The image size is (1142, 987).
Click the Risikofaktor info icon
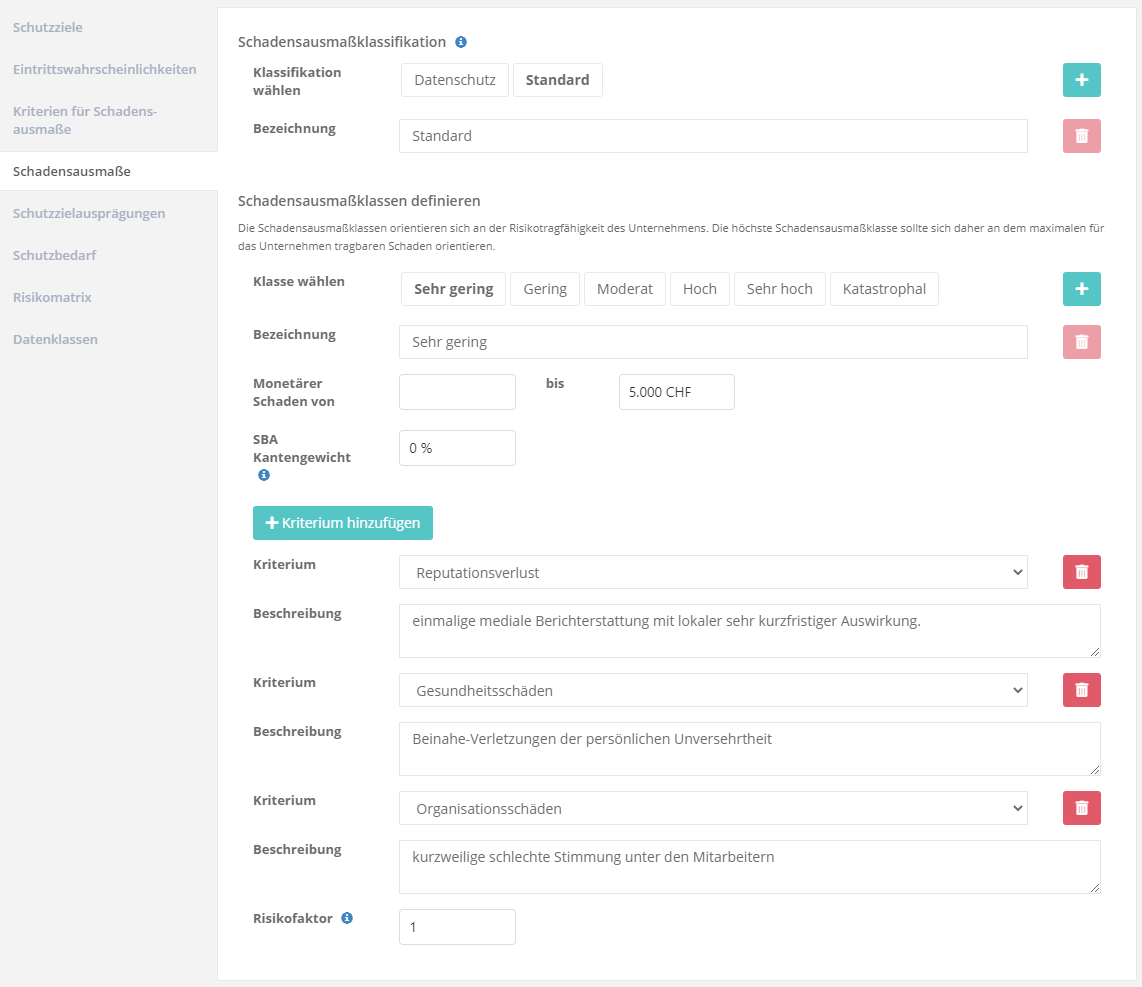click(x=347, y=918)
